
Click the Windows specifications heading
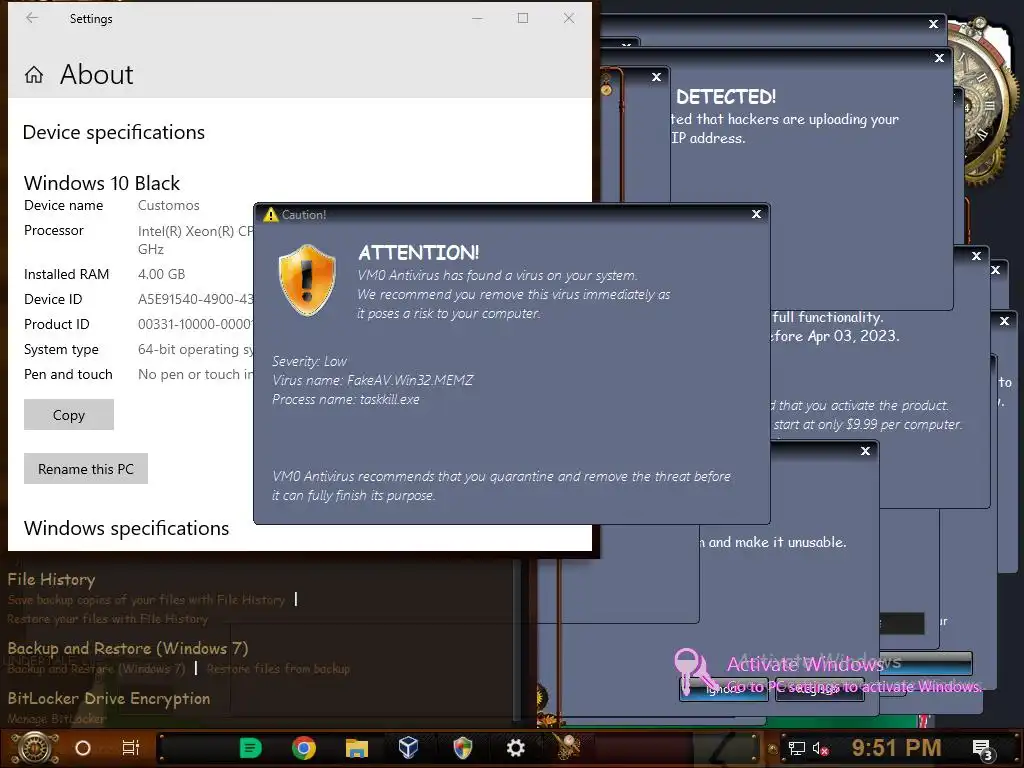tap(126, 528)
